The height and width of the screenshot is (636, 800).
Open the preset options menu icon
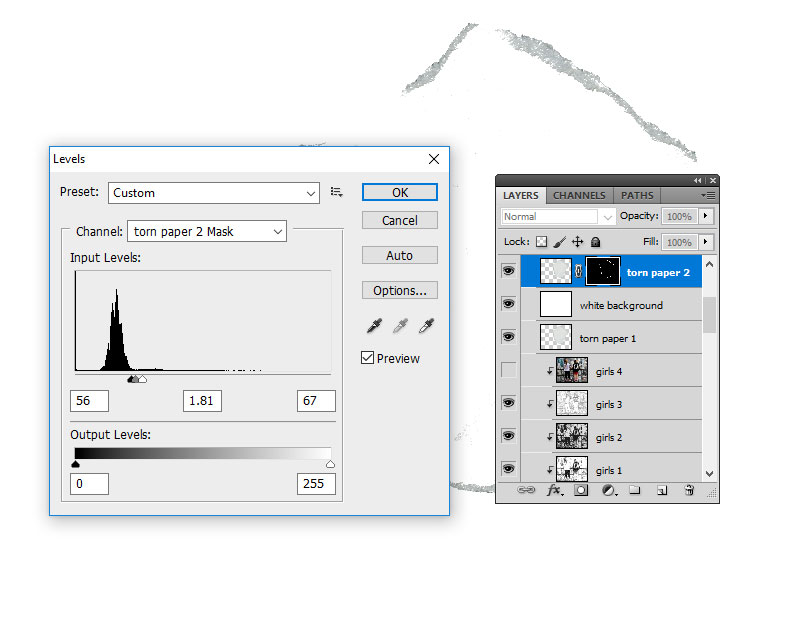[x=337, y=193]
